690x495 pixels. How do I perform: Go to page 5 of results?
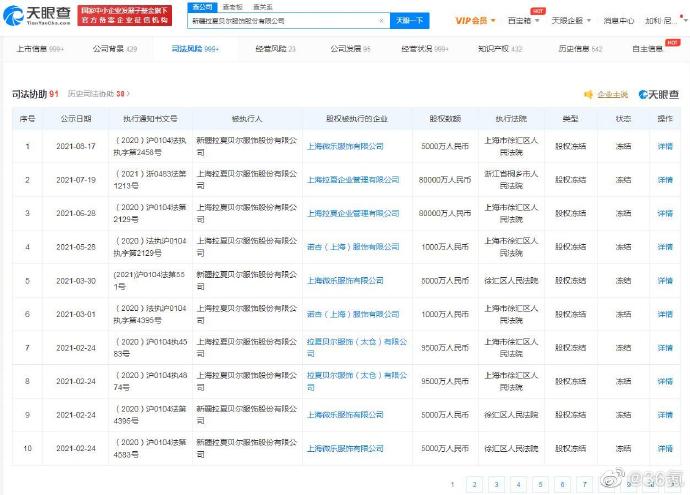pos(540,484)
